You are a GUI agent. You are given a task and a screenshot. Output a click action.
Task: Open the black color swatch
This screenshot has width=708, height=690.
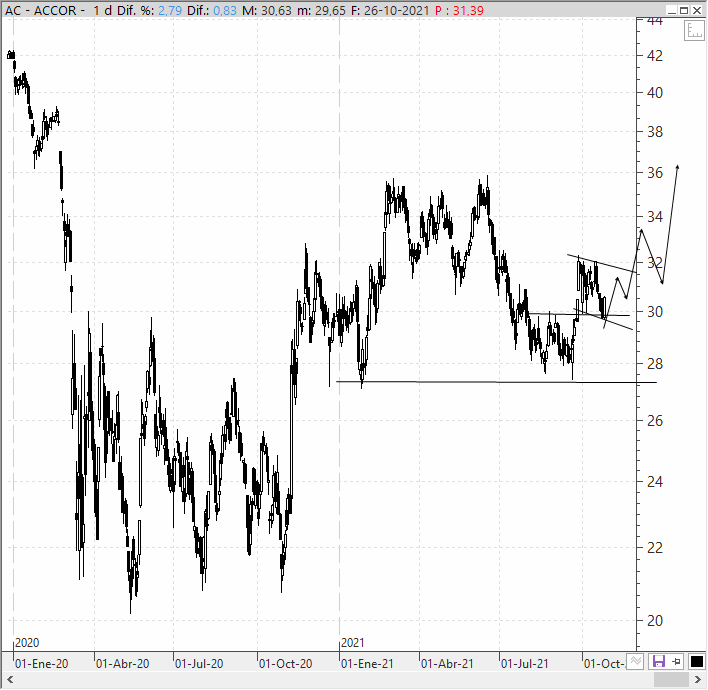coord(697,662)
